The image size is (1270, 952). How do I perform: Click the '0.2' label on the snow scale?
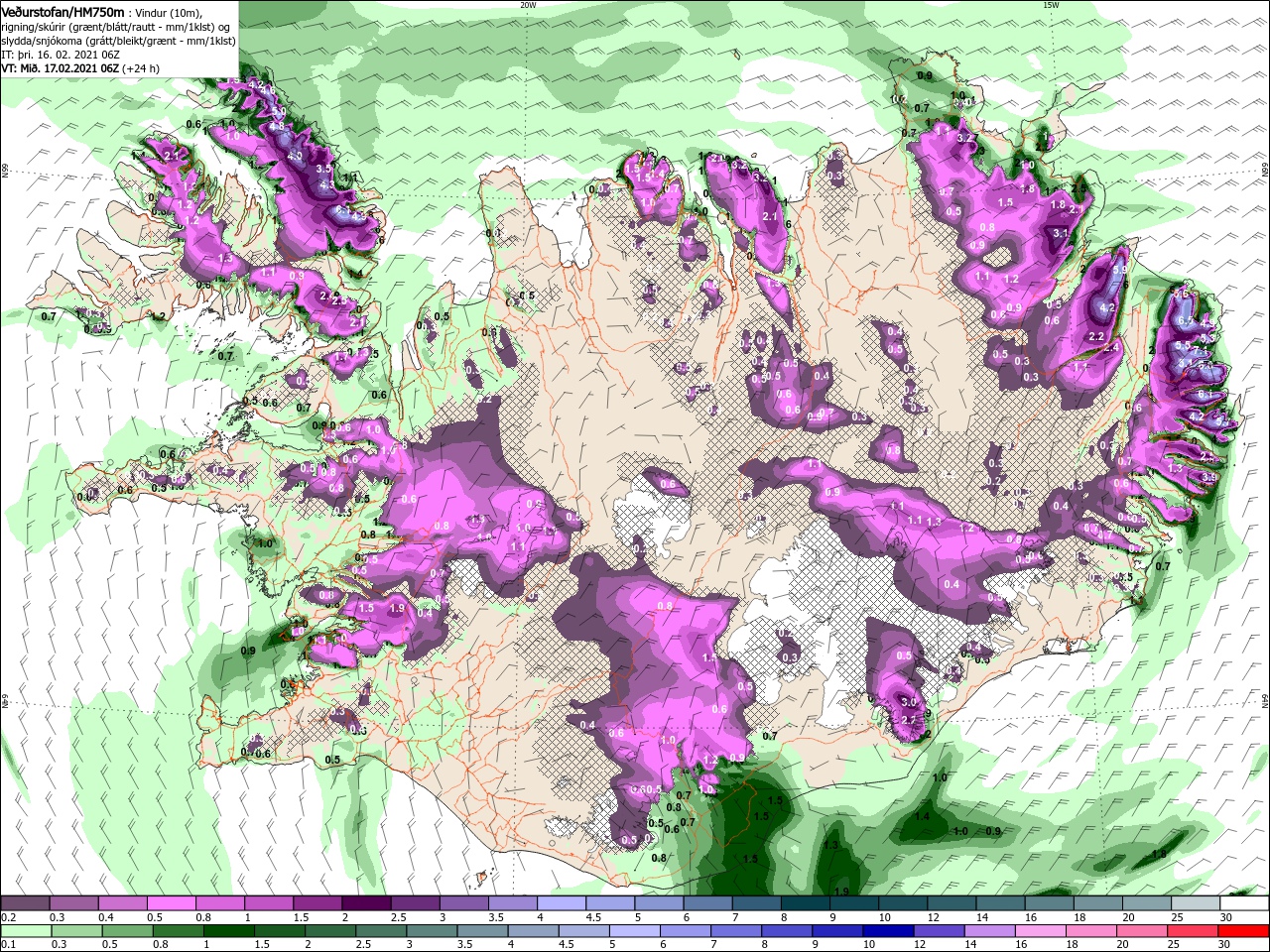(x=9, y=917)
